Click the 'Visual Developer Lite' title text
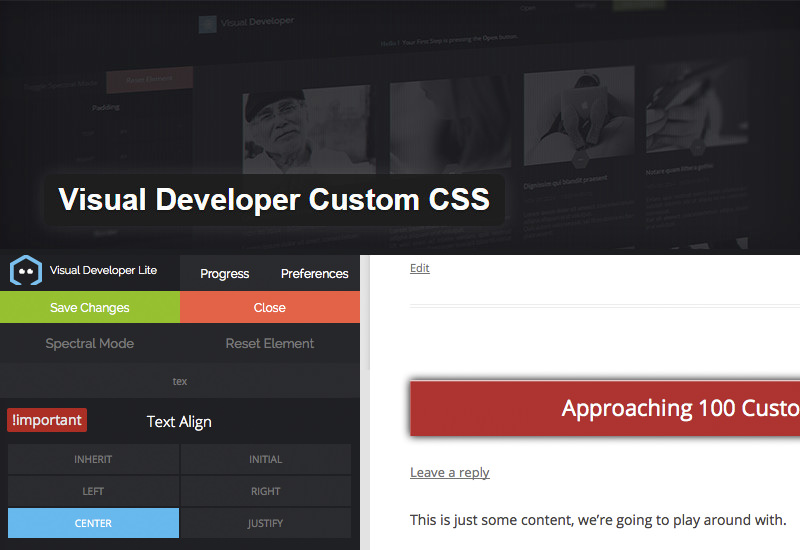The image size is (800, 550). tap(103, 270)
